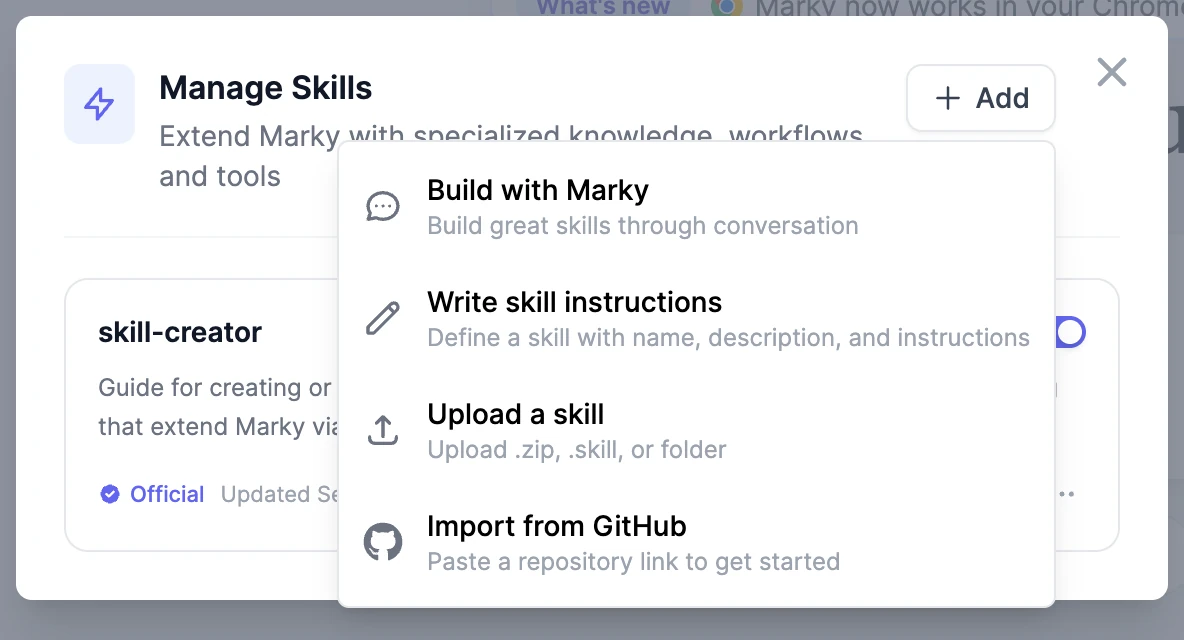Select Build with Marky option

[696, 207]
